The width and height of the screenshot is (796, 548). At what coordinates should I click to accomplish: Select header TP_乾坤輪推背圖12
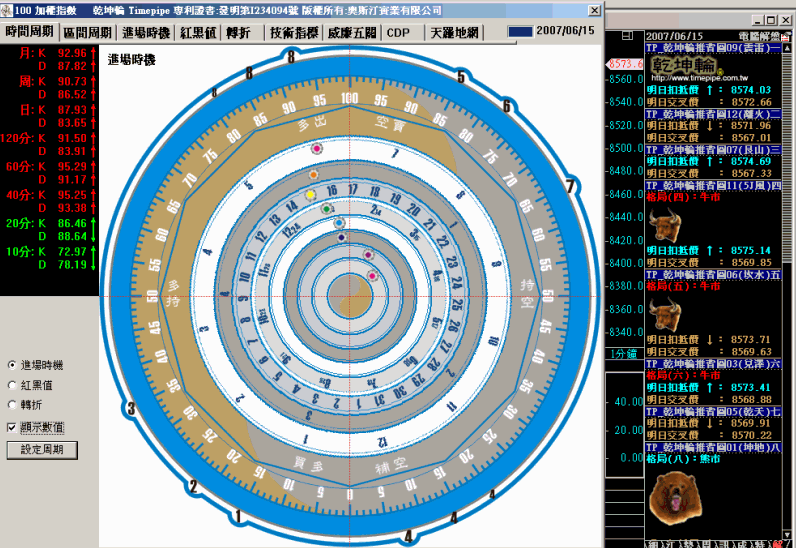point(713,114)
